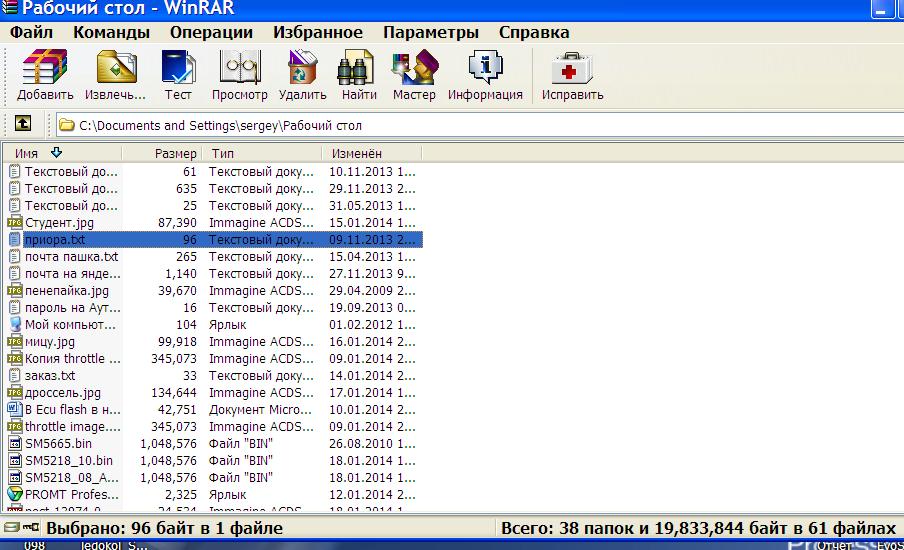Select the BIN file icon of SM5665.bin
This screenshot has height=550, width=904.
pos(15,443)
